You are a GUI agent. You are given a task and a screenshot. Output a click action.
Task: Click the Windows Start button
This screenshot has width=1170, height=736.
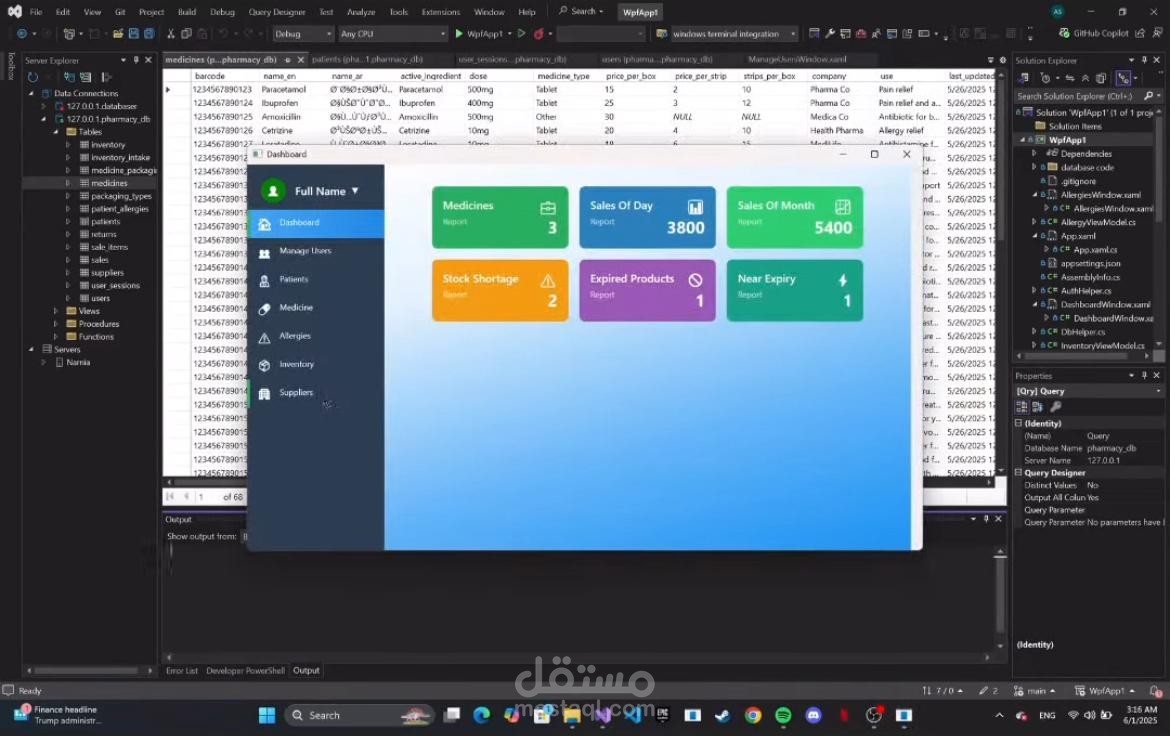(266, 715)
